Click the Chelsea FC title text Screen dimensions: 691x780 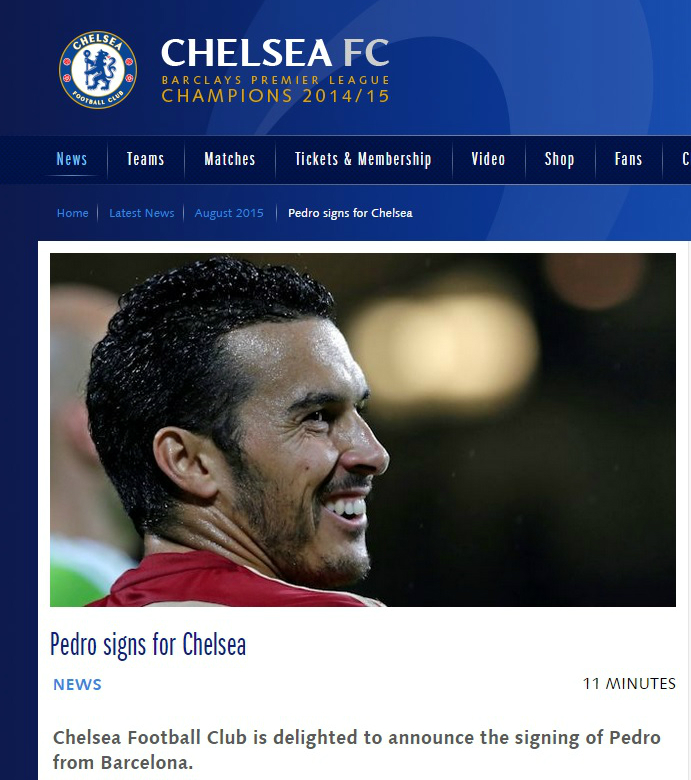coord(275,53)
